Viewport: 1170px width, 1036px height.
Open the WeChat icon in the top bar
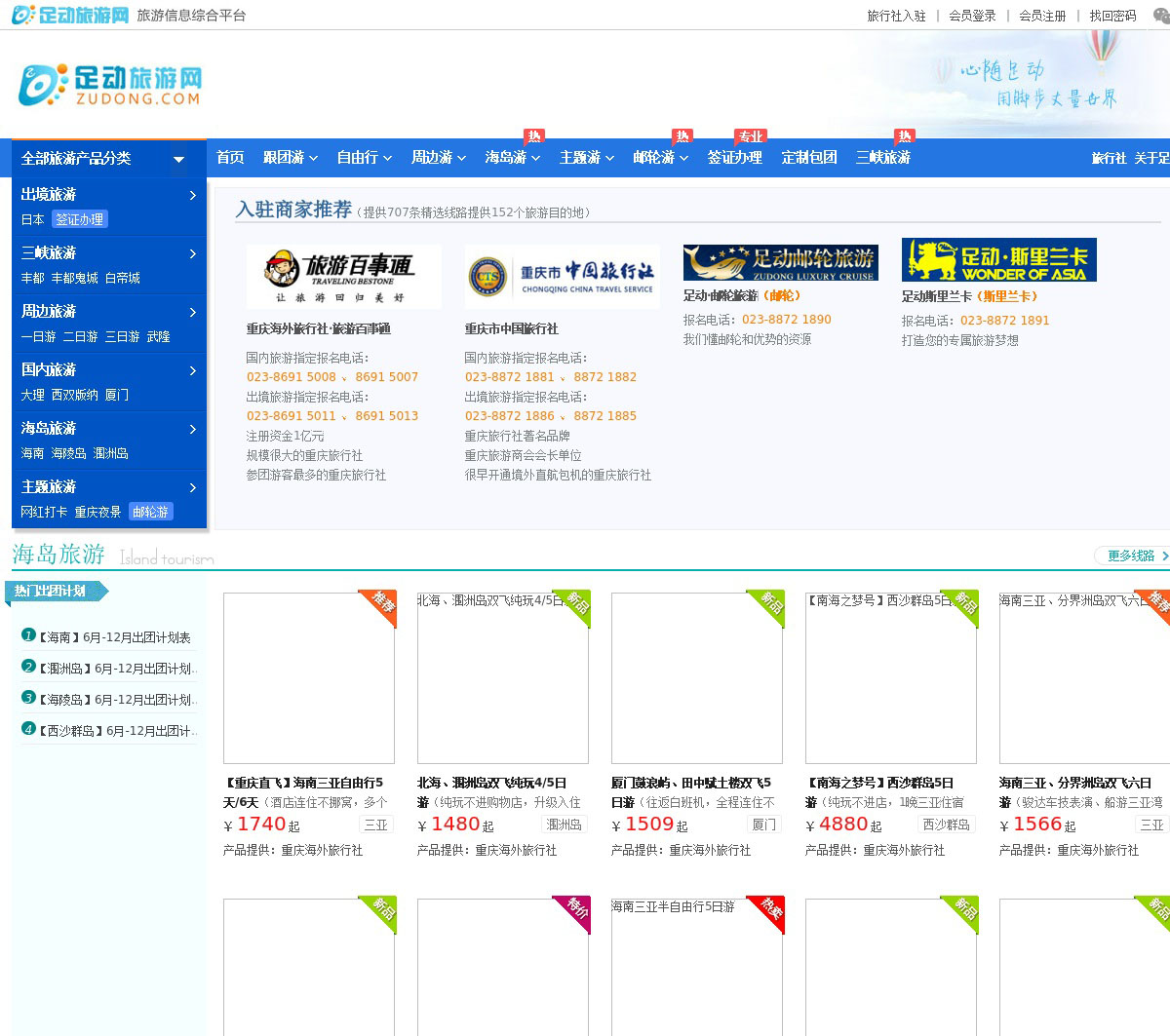[1160, 16]
